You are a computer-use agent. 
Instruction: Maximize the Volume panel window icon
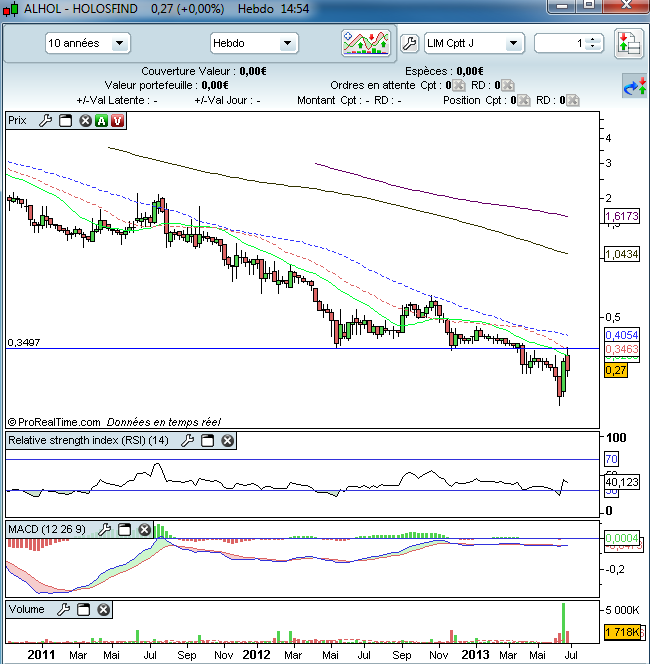(x=83, y=609)
